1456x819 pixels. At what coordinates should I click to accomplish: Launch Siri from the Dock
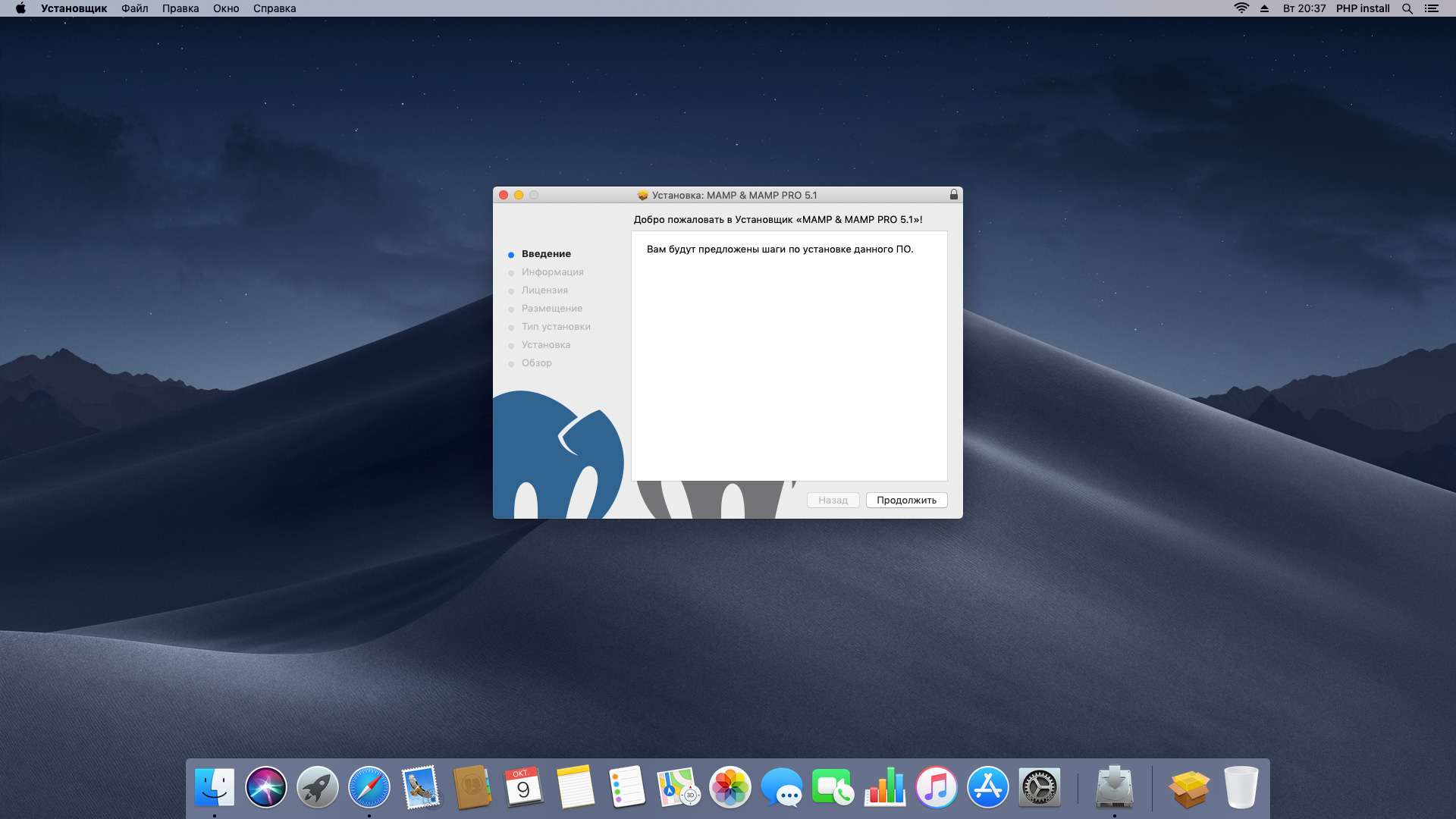[266, 787]
